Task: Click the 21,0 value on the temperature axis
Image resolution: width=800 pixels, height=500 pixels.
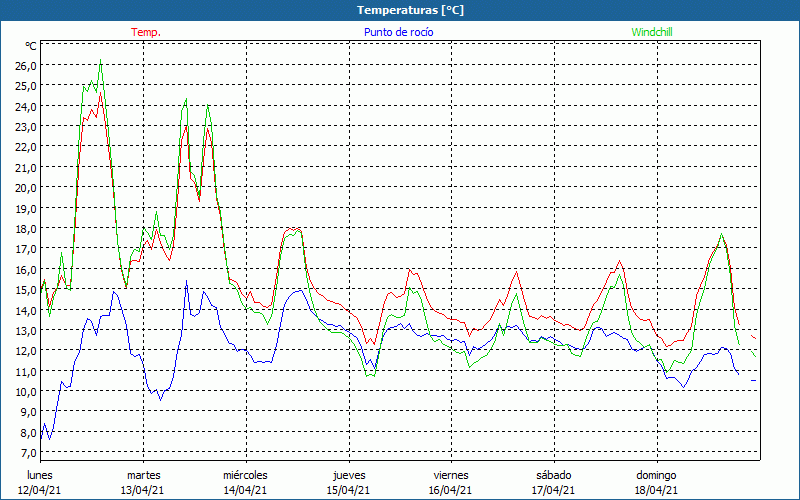Action: [x=26, y=167]
